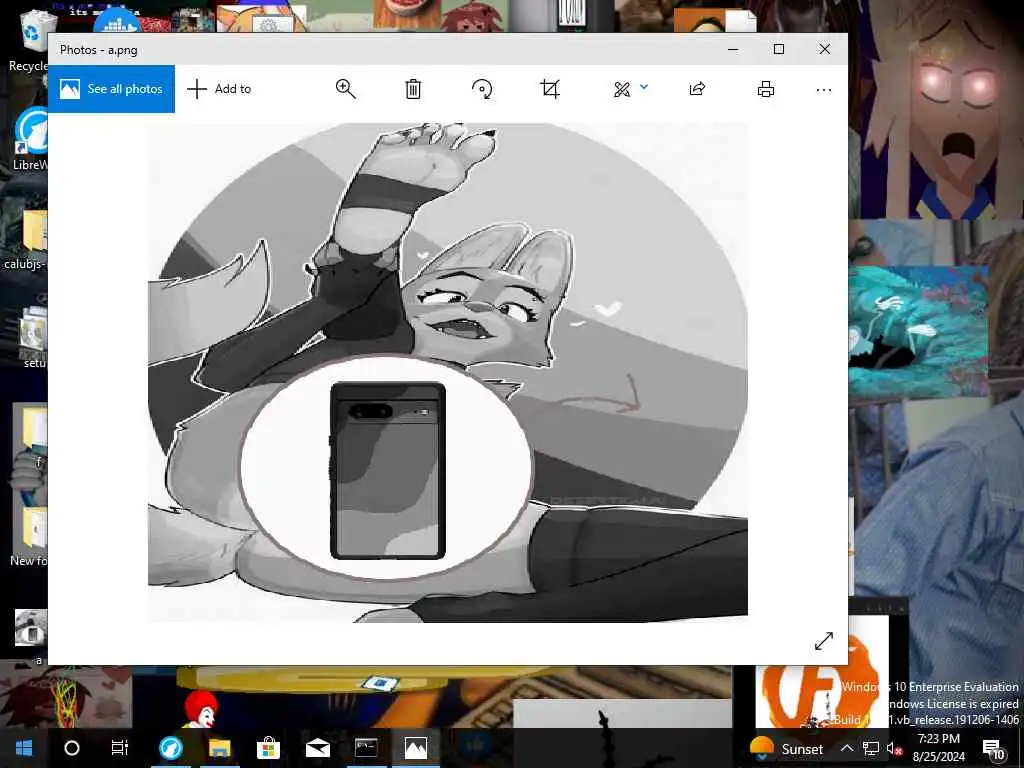Open File Explorer from the taskbar
Image resolution: width=1024 pixels, height=768 pixels.
pyautogui.click(x=219, y=748)
